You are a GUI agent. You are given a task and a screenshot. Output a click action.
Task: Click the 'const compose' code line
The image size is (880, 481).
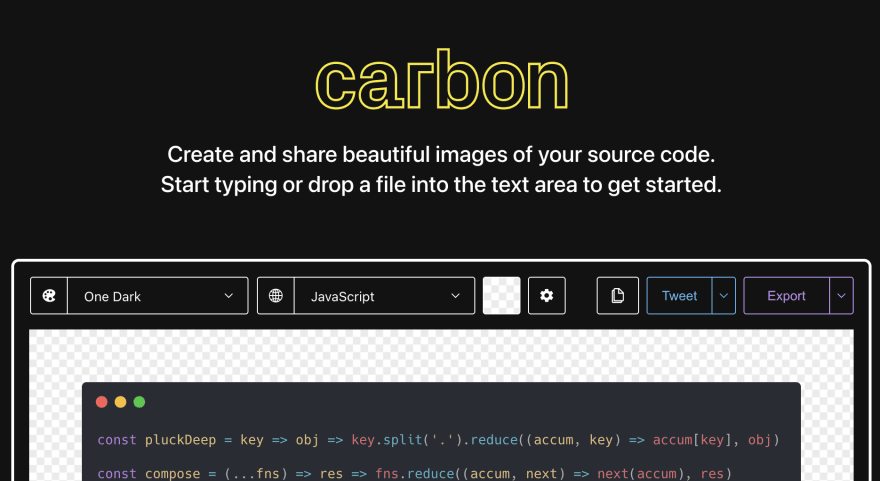click(x=415, y=474)
